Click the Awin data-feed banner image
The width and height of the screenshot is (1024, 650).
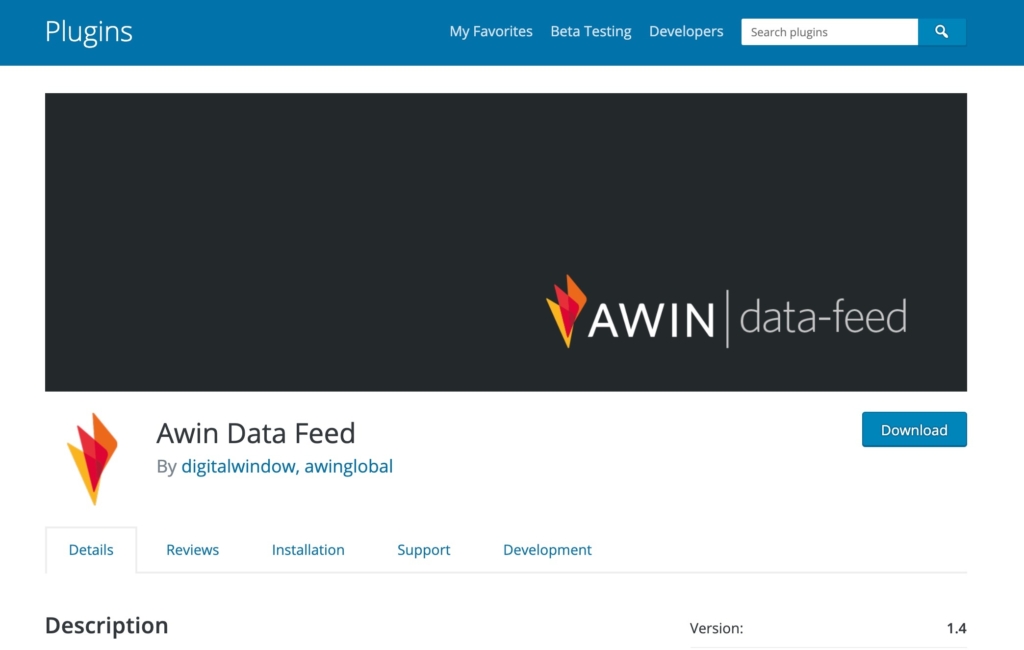click(x=505, y=241)
